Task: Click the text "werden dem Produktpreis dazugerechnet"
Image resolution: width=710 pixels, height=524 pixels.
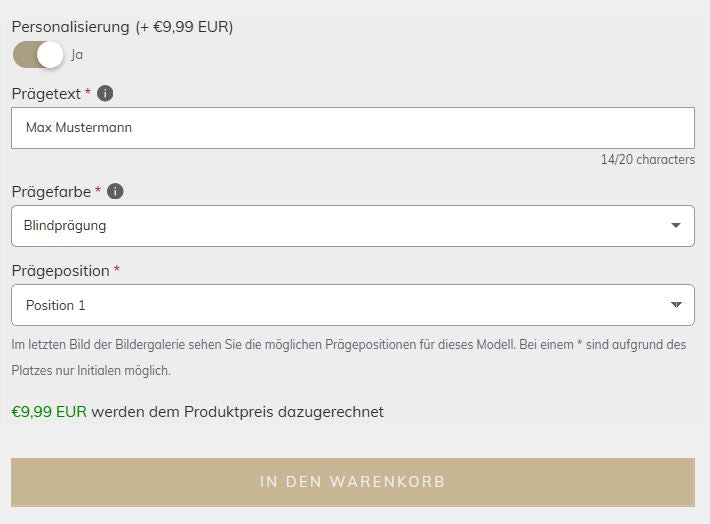Action: click(237, 412)
